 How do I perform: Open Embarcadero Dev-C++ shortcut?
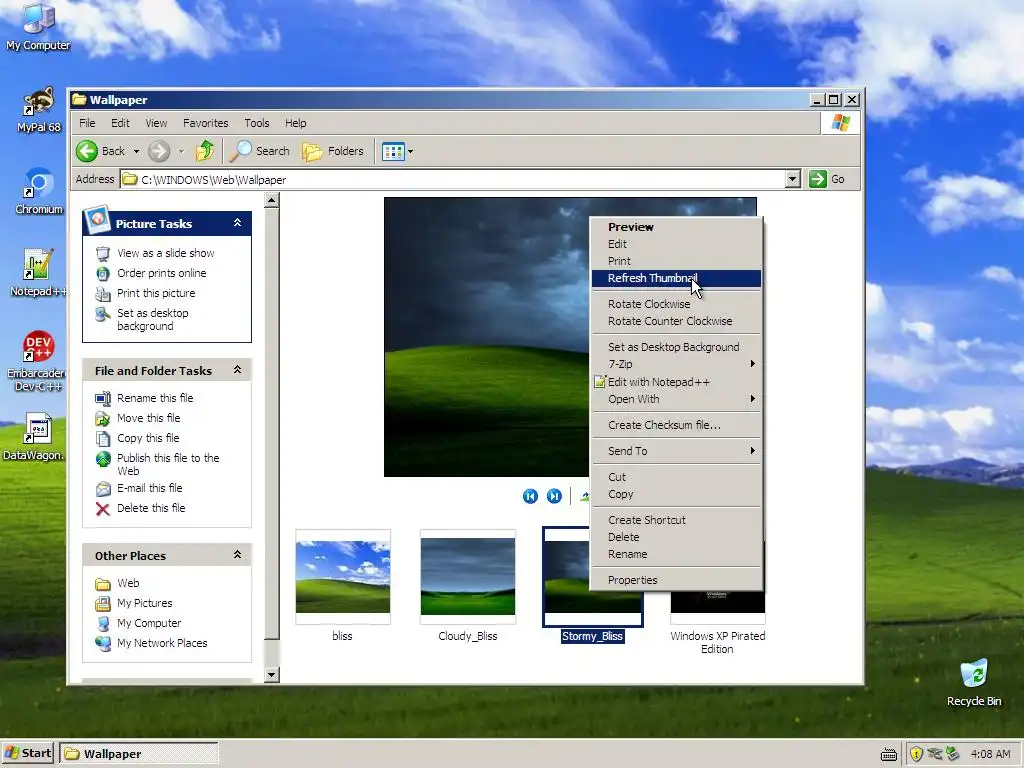tap(38, 361)
